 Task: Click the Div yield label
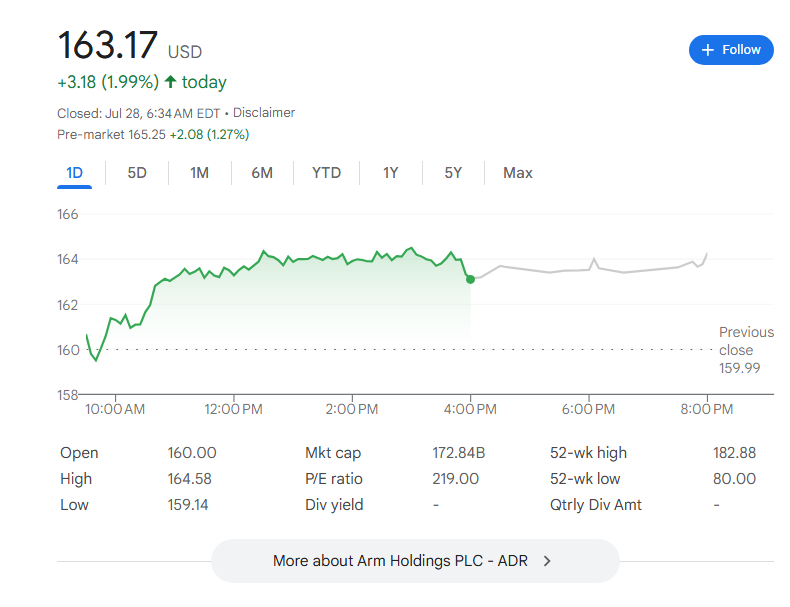[334, 505]
